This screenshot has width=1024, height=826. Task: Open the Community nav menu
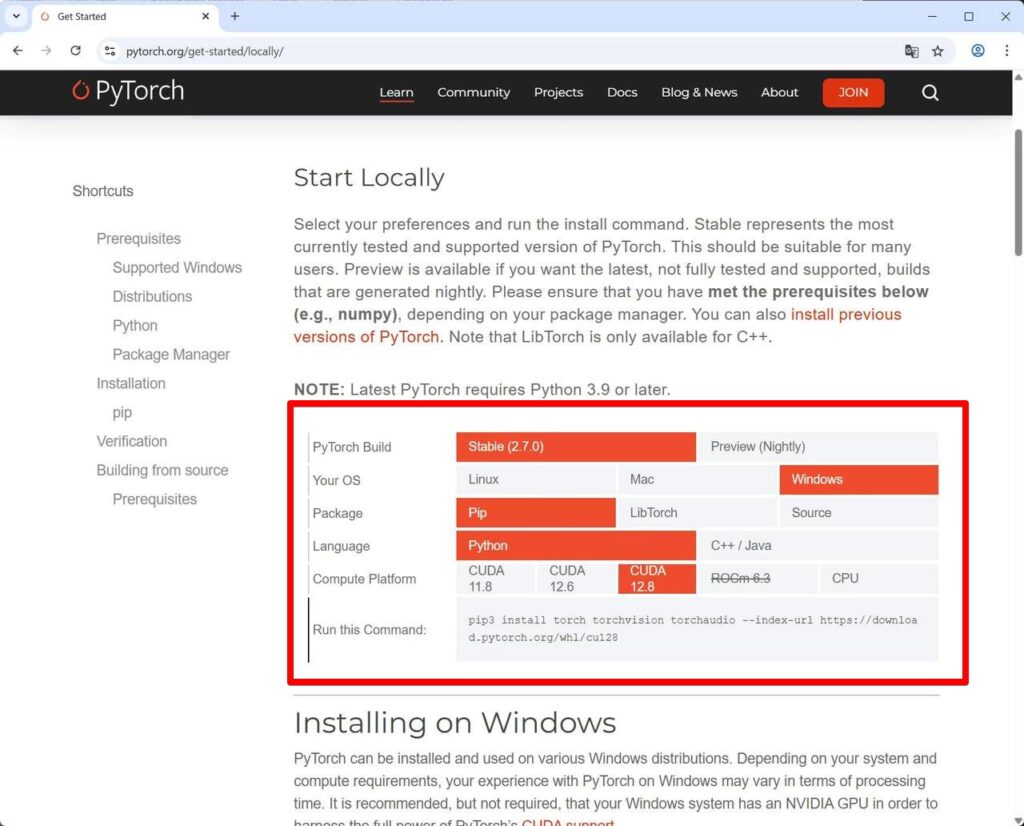[x=473, y=93]
